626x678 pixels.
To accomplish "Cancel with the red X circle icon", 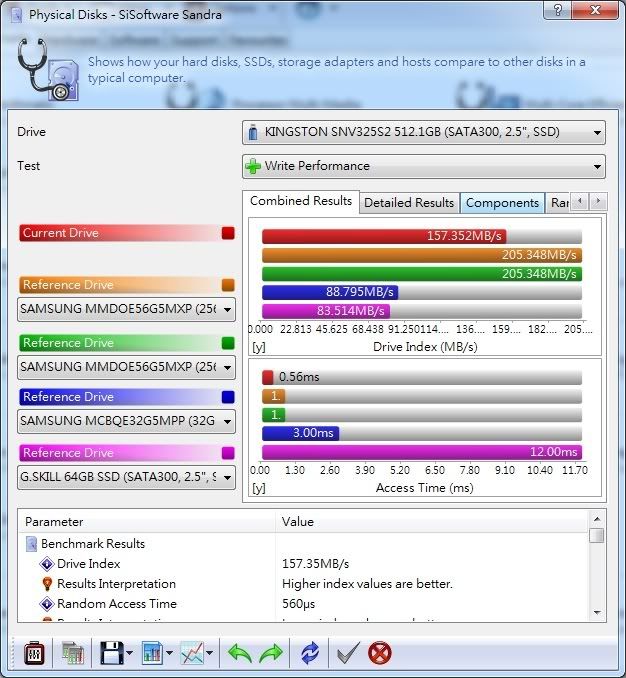I will point(380,653).
